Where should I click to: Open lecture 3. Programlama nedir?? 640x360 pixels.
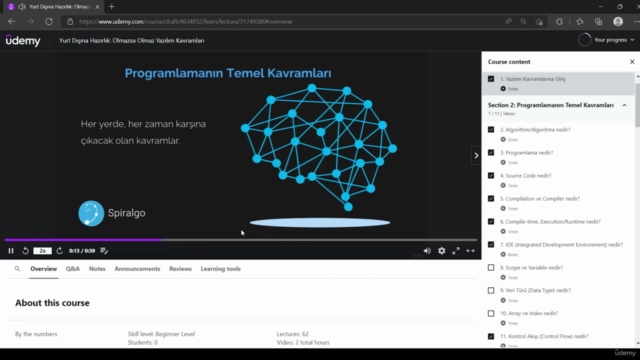pyautogui.click(x=527, y=153)
